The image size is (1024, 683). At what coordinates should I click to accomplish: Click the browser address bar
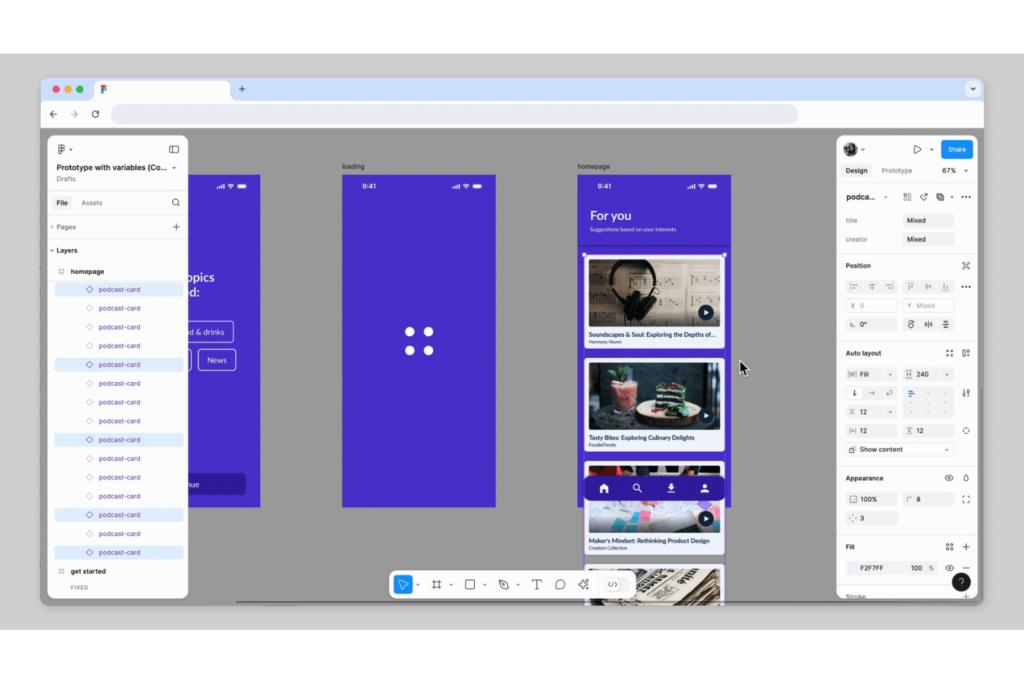454,114
